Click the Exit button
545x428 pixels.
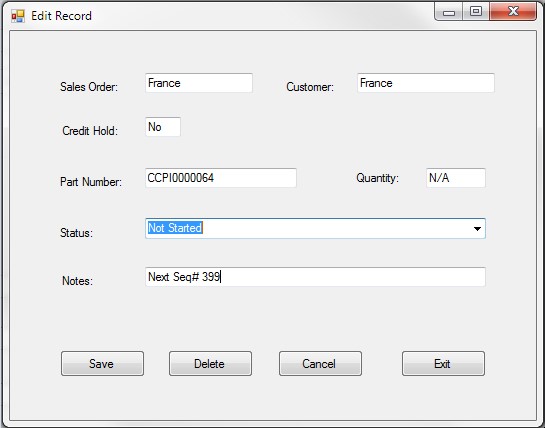pos(443,364)
